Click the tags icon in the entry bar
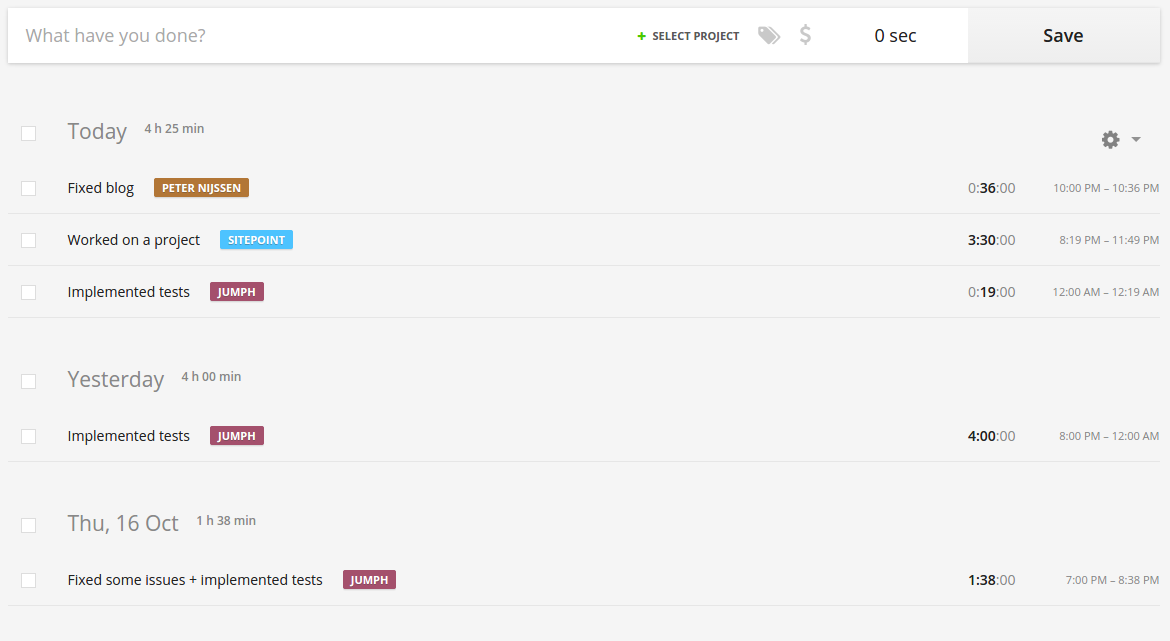This screenshot has height=641, width=1170. [x=768, y=34]
